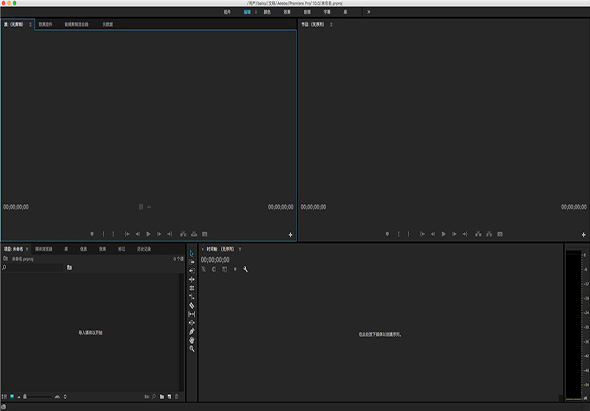Toggle nest sequence insert mode in timeline
The image size is (590, 411).
coord(204,269)
